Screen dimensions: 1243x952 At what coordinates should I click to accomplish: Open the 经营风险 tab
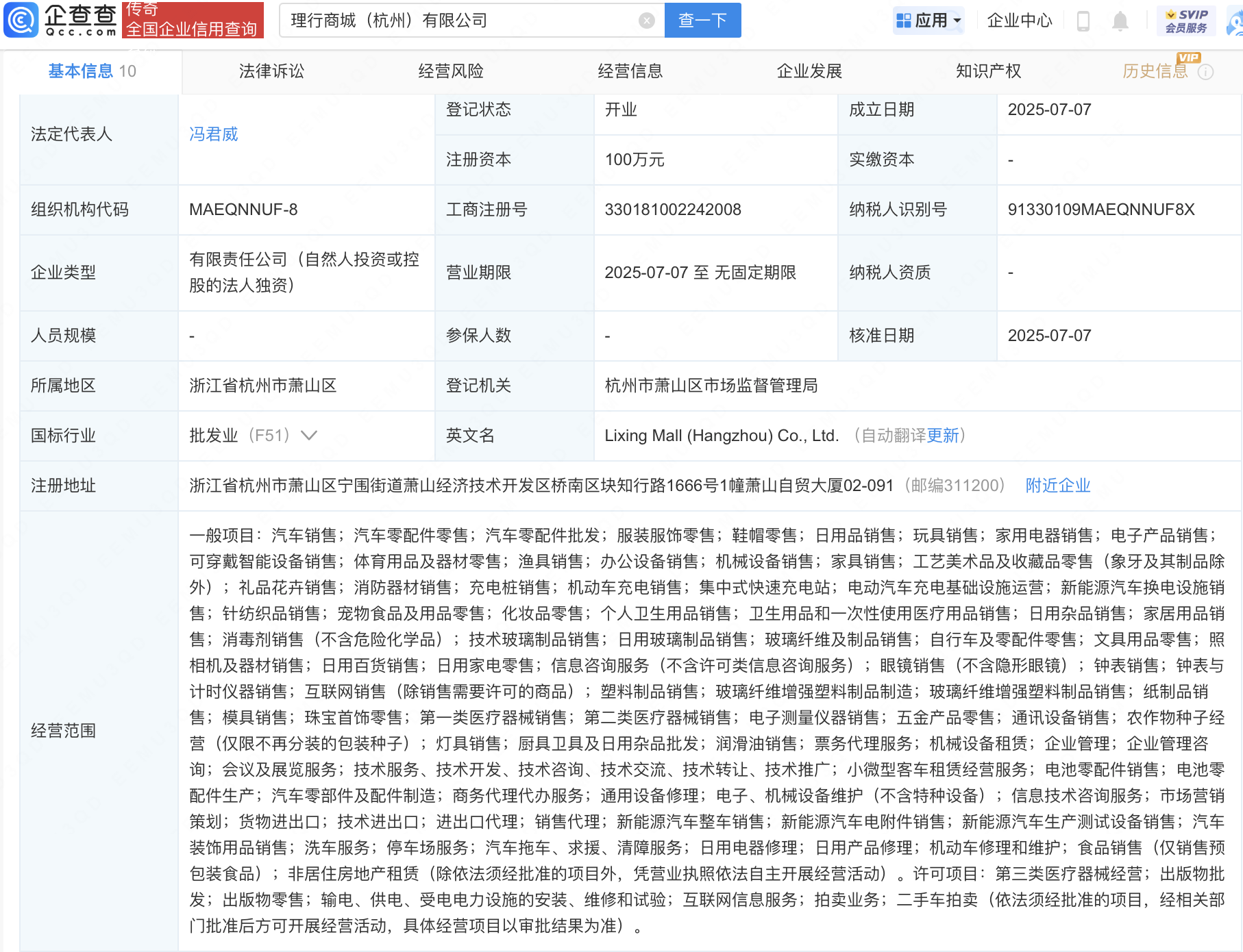point(451,71)
